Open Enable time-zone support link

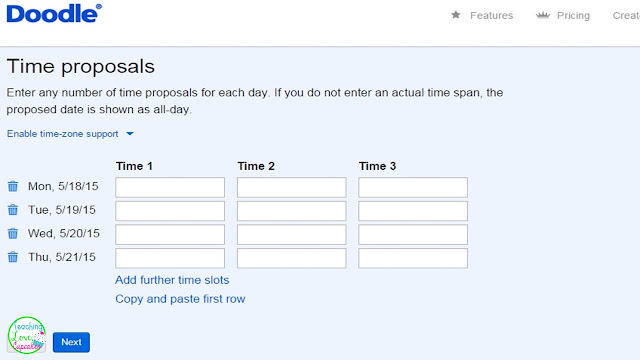62,134
